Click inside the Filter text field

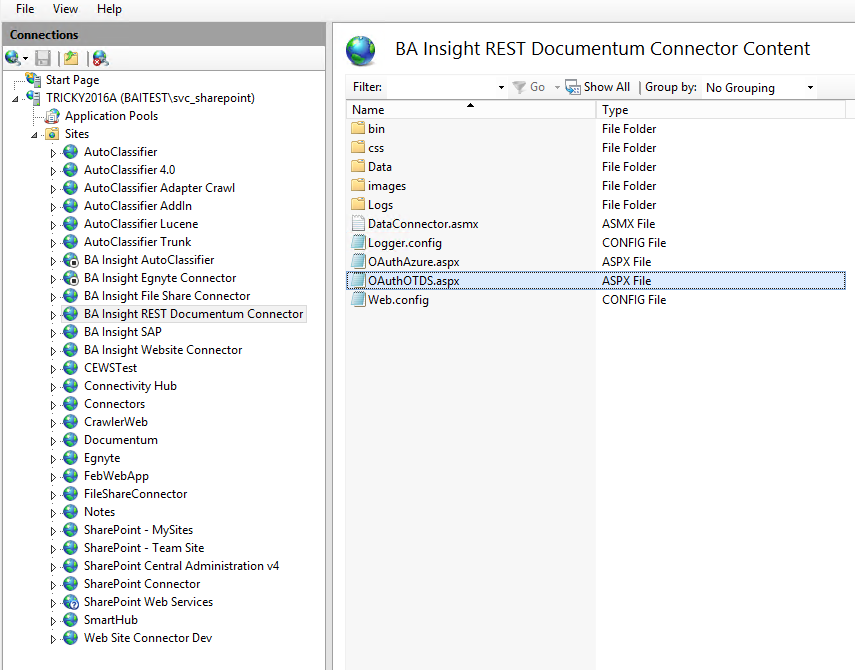tap(440, 88)
